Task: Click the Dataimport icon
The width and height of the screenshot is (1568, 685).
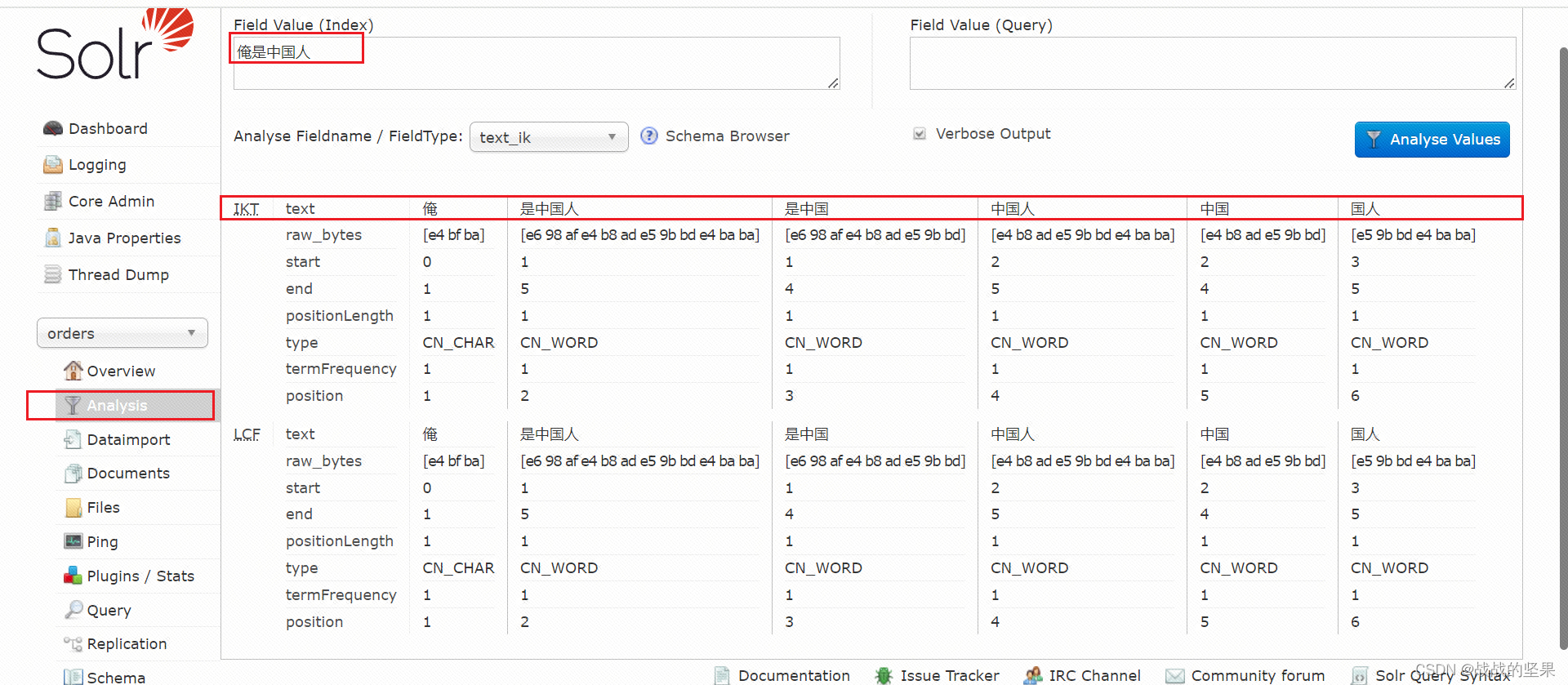Action: 73,439
